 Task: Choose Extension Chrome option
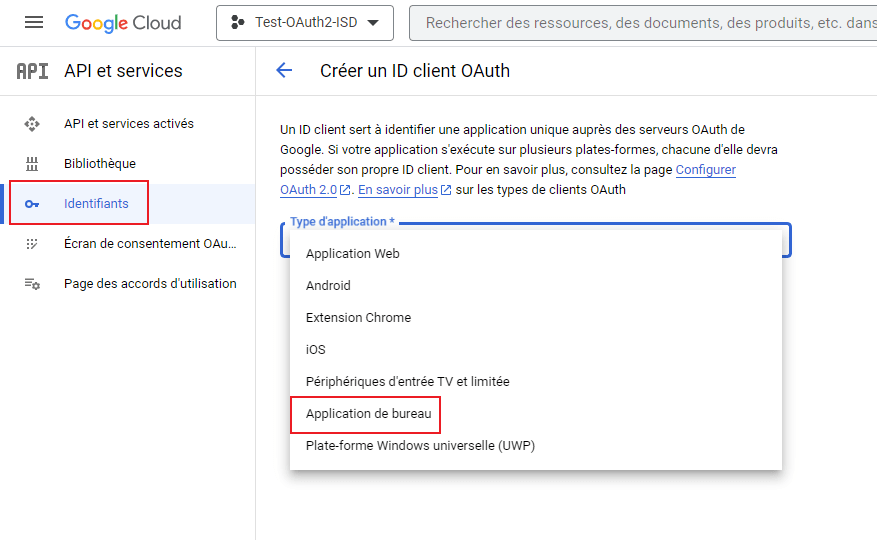coord(358,318)
